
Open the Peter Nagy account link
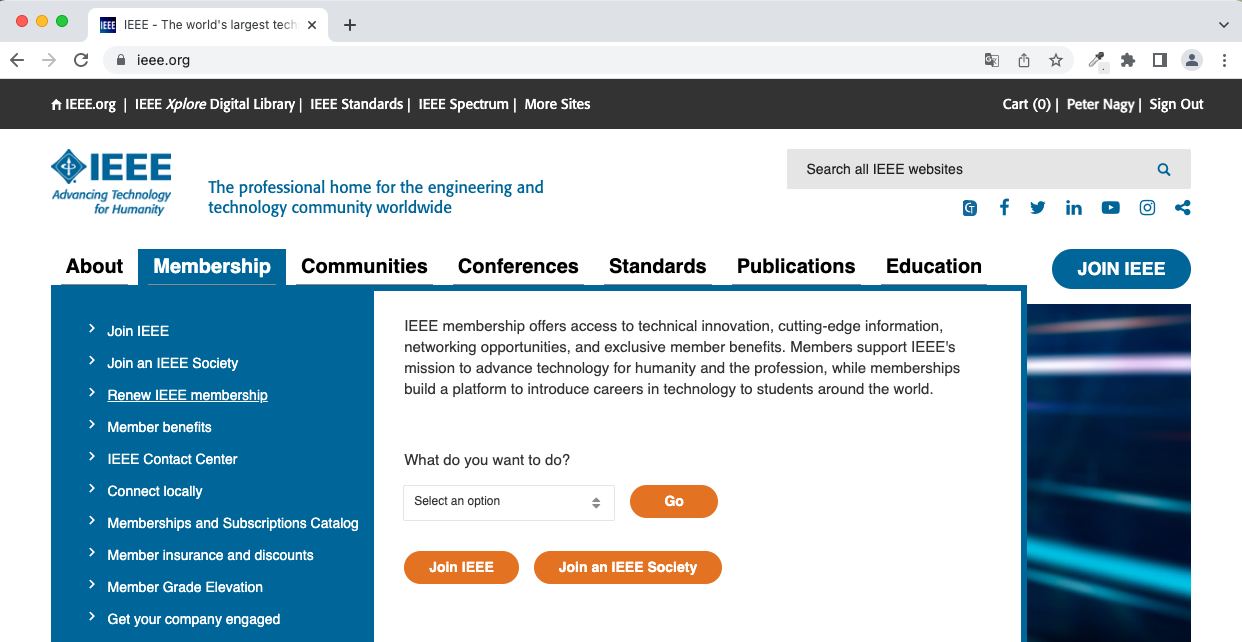tap(1100, 104)
